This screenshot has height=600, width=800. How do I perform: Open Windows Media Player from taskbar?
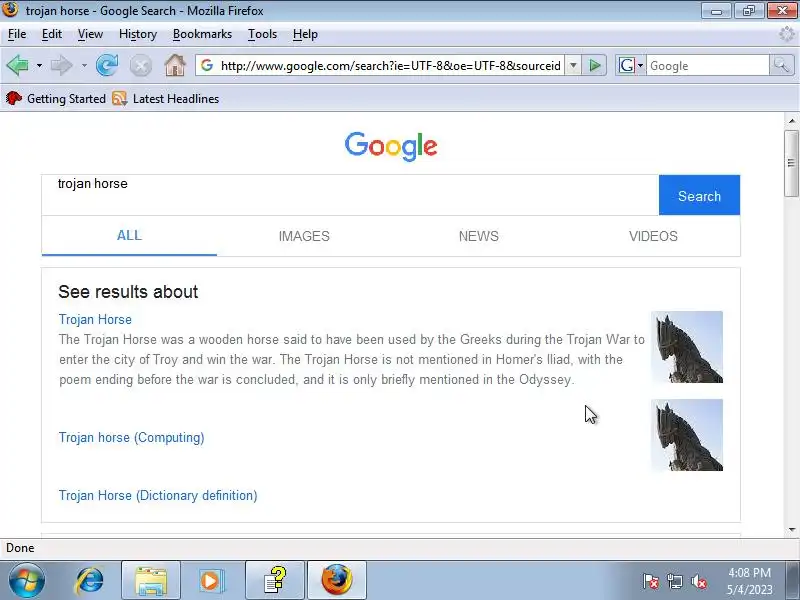212,581
